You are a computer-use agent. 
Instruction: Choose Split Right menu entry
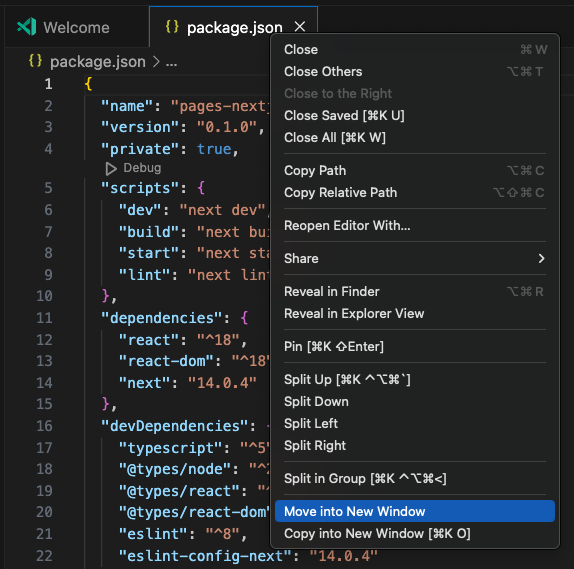[x=415, y=445]
